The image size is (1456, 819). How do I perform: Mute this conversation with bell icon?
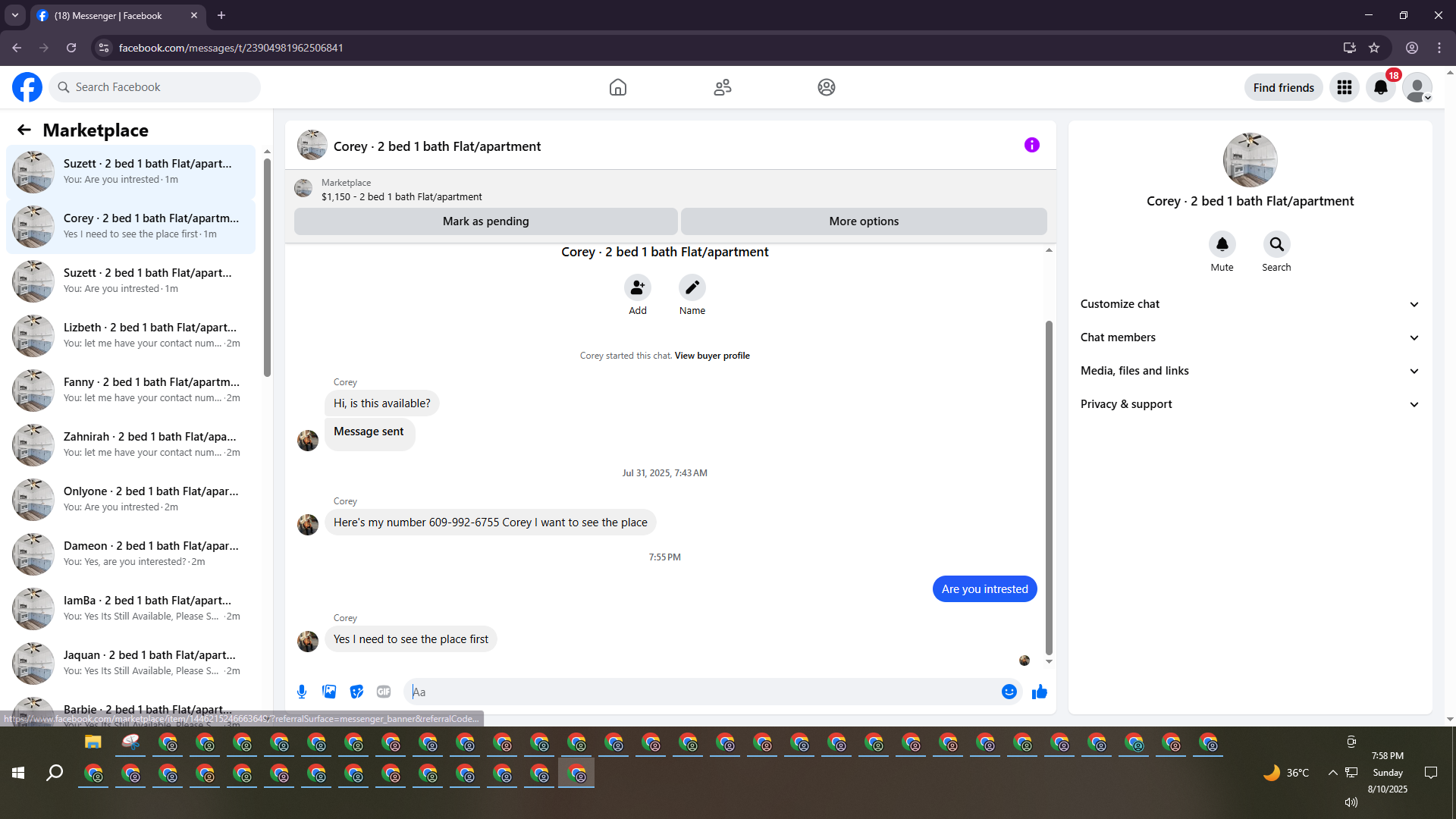tap(1222, 244)
